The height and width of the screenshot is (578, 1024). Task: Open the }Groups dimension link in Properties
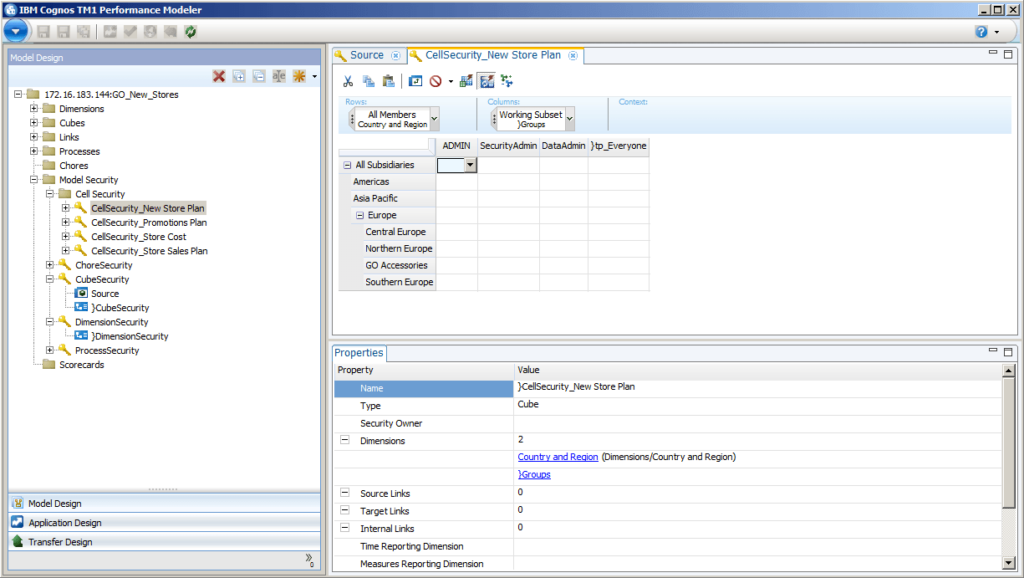pos(534,474)
